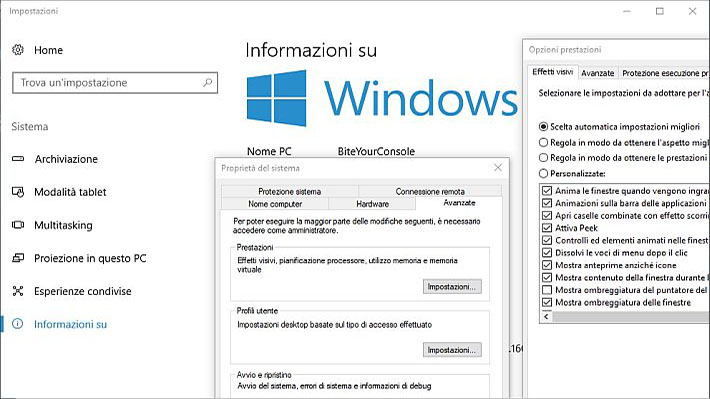The height and width of the screenshot is (399, 710).
Task: Toggle Mostra ombreggiatura delle finestre checkbox
Action: [547, 303]
